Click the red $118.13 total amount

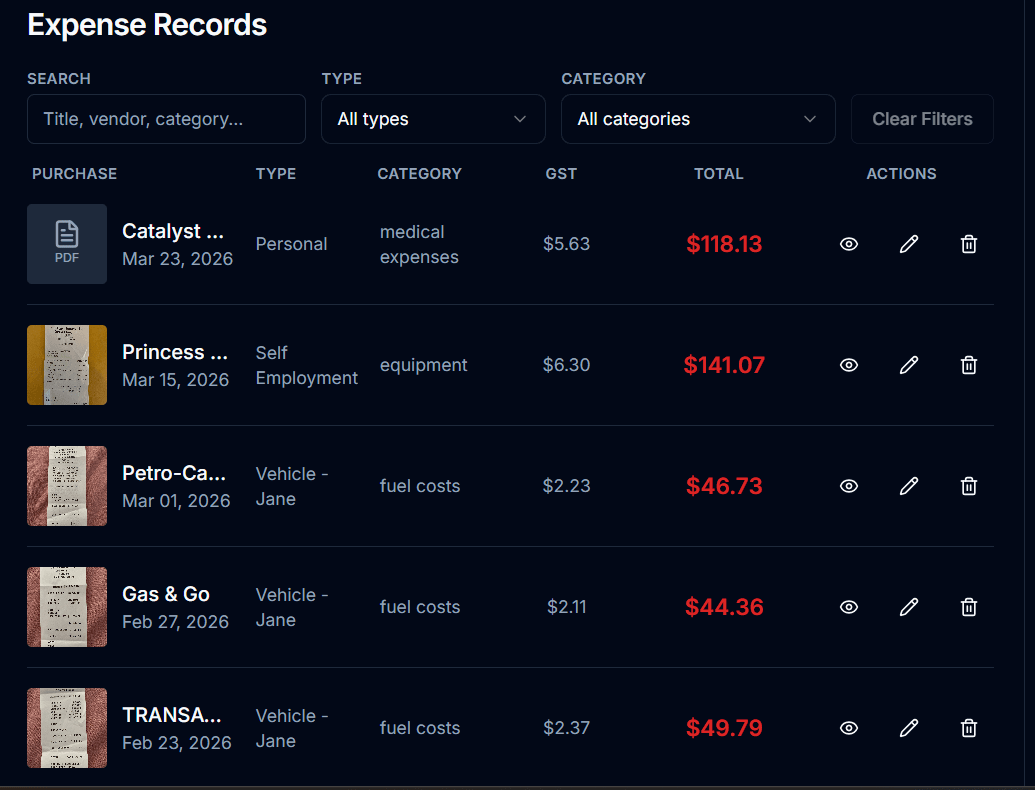(x=724, y=244)
